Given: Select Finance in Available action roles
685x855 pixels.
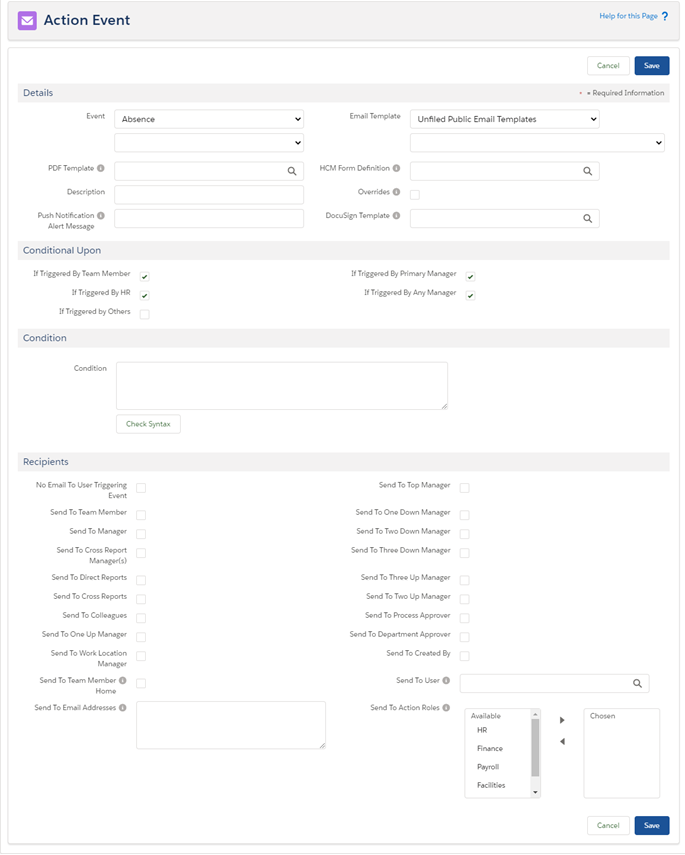Looking at the screenshot, I should (x=490, y=748).
